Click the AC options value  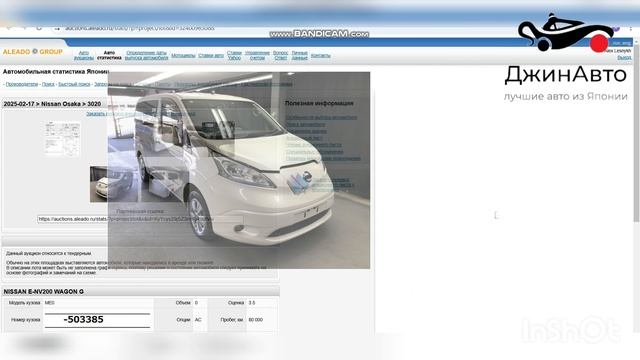[x=198, y=320]
